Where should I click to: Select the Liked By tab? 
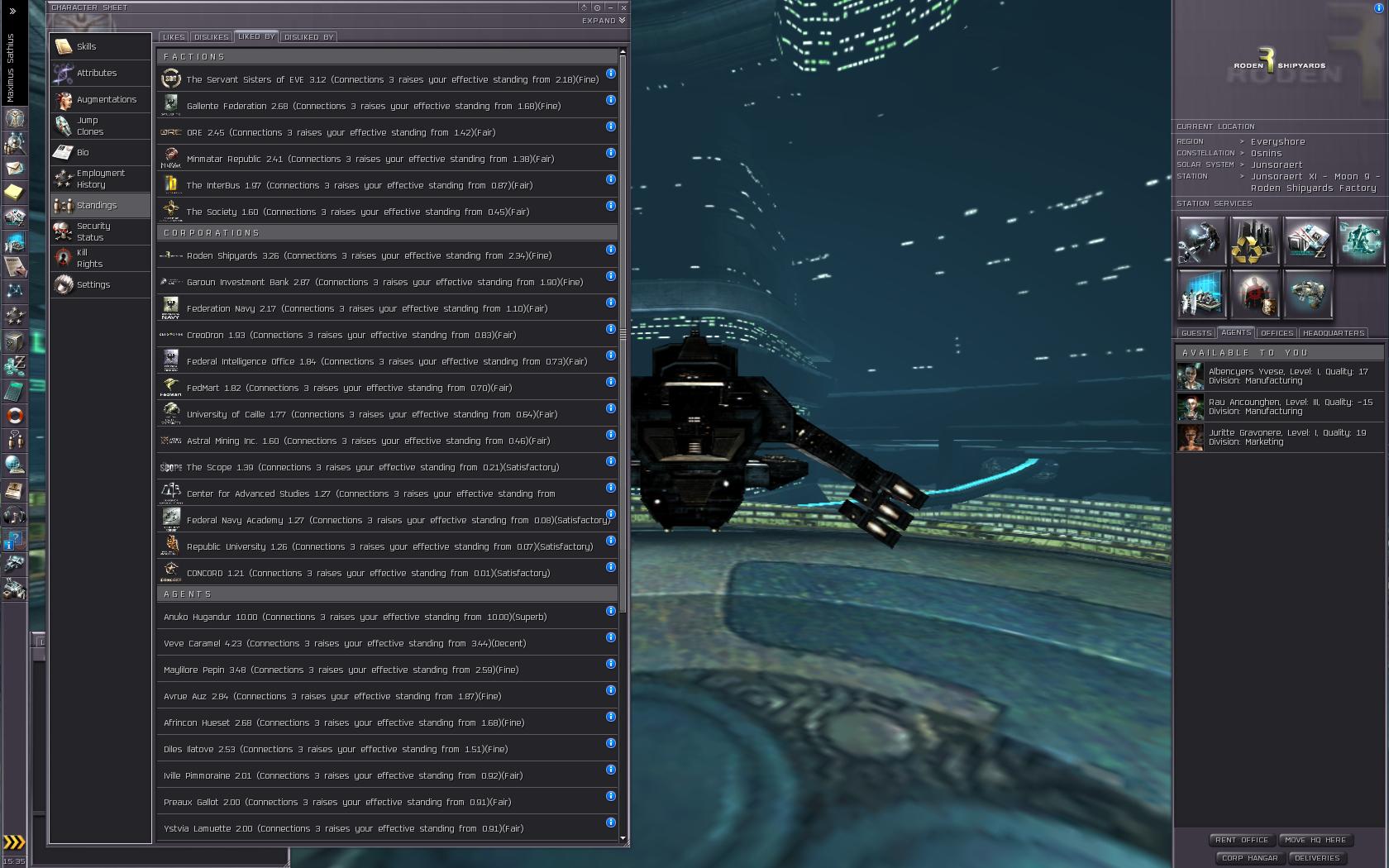256,36
